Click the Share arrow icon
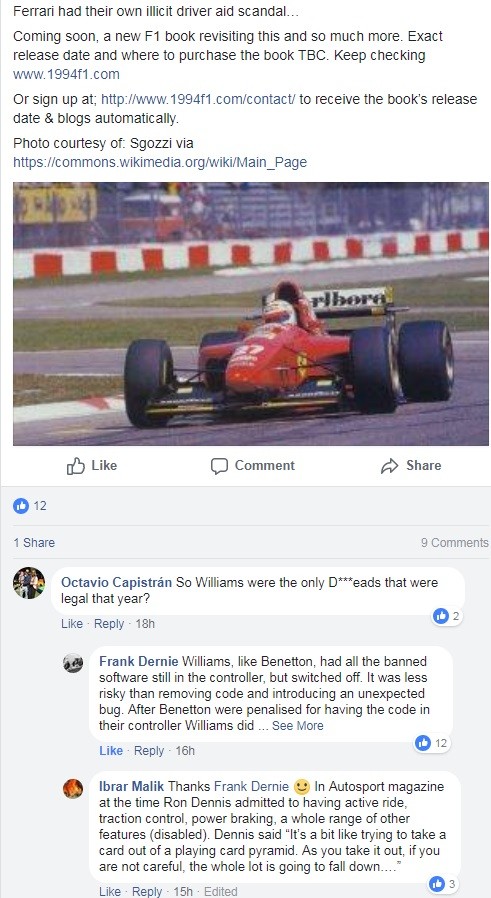The image size is (491, 898). (x=389, y=466)
